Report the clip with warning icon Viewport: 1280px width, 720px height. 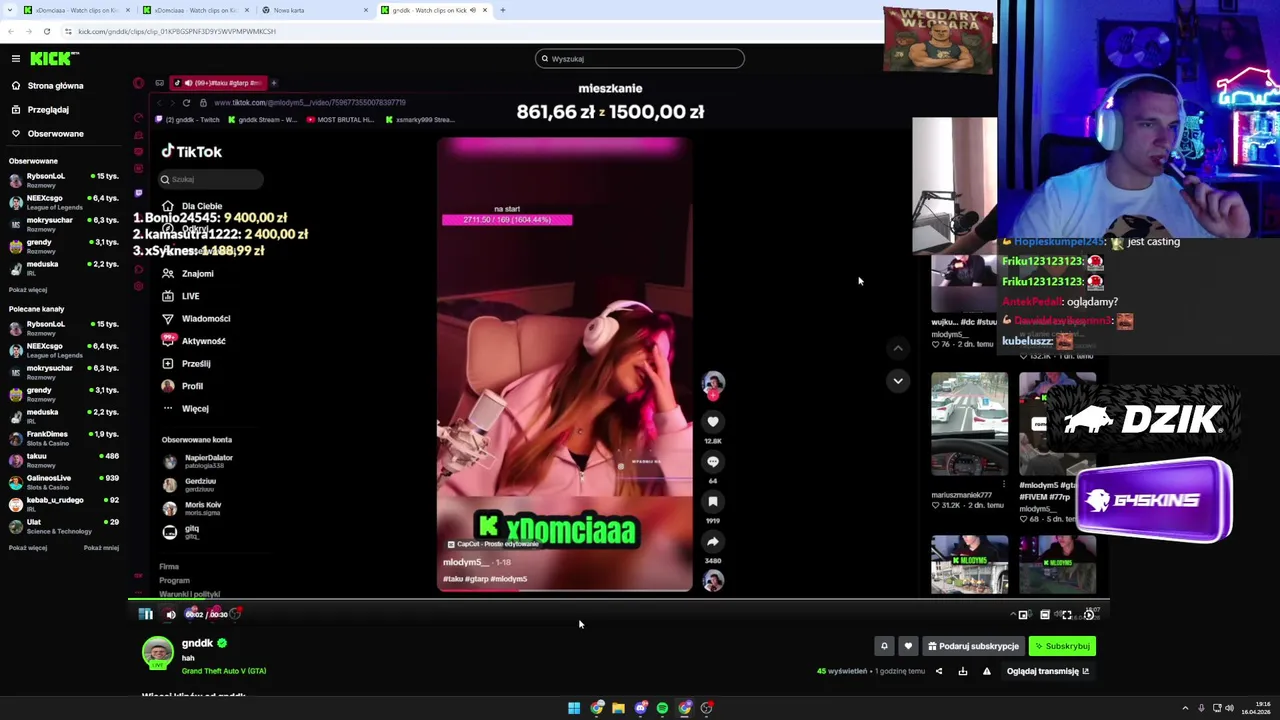[987, 671]
